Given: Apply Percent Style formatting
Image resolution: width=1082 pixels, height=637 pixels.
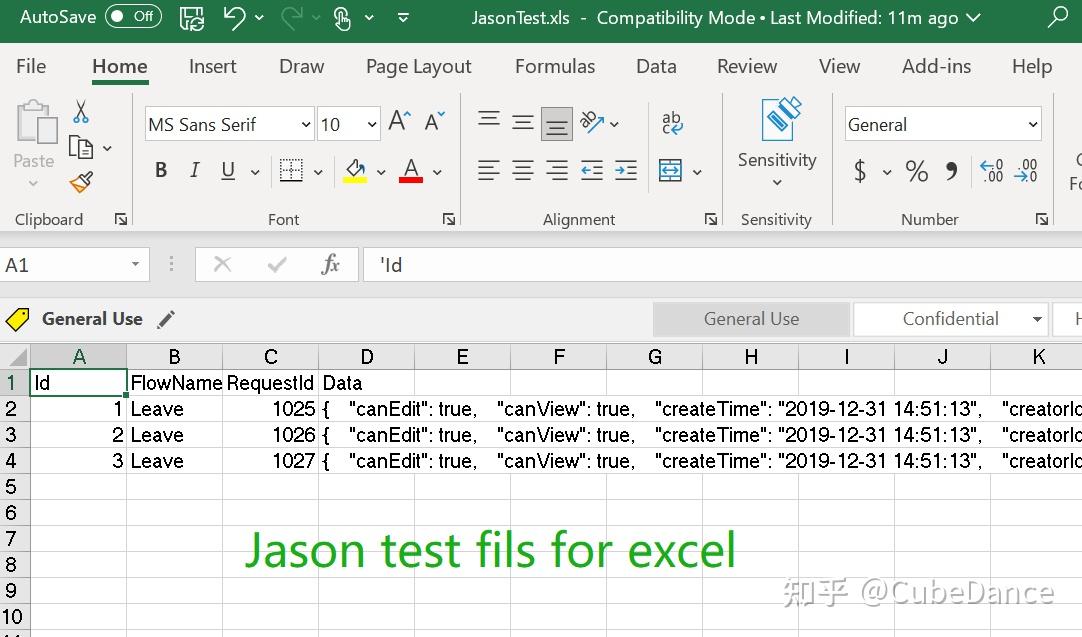Looking at the screenshot, I should tap(916, 171).
